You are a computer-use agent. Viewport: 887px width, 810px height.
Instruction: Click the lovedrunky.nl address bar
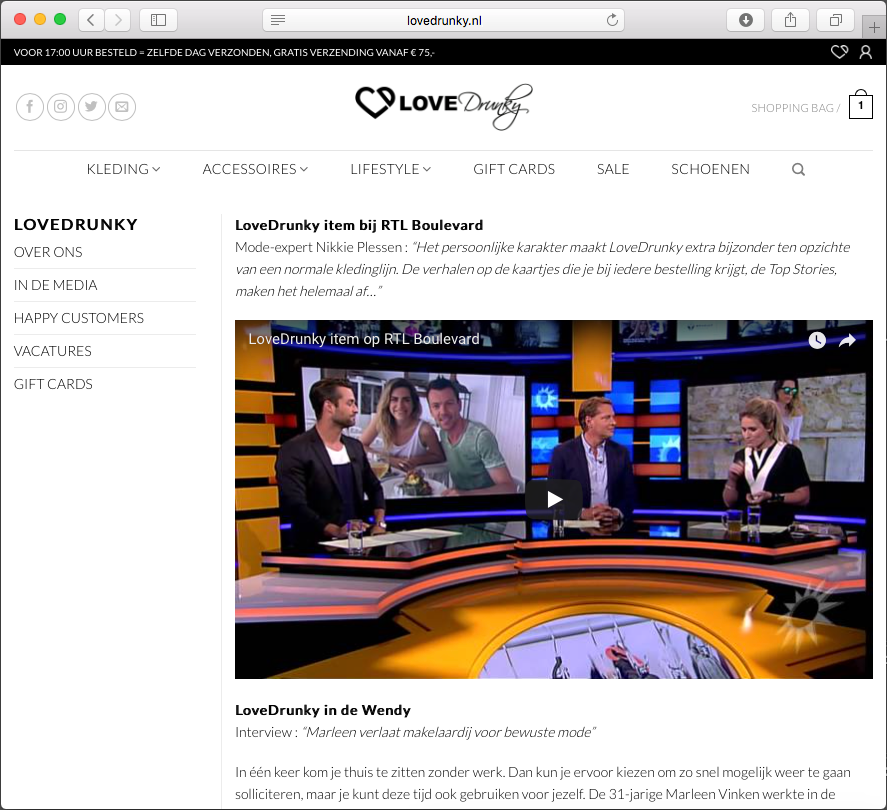[x=444, y=20]
